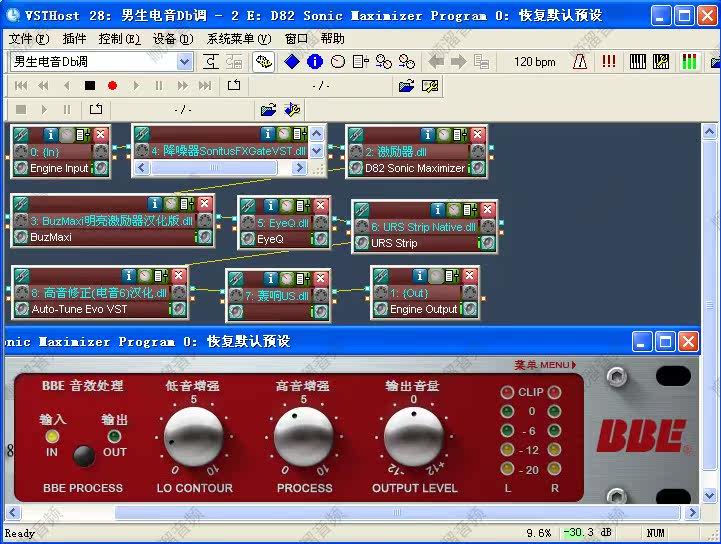
Task: Click the info icon on BuzMaxi module
Action: [154, 203]
